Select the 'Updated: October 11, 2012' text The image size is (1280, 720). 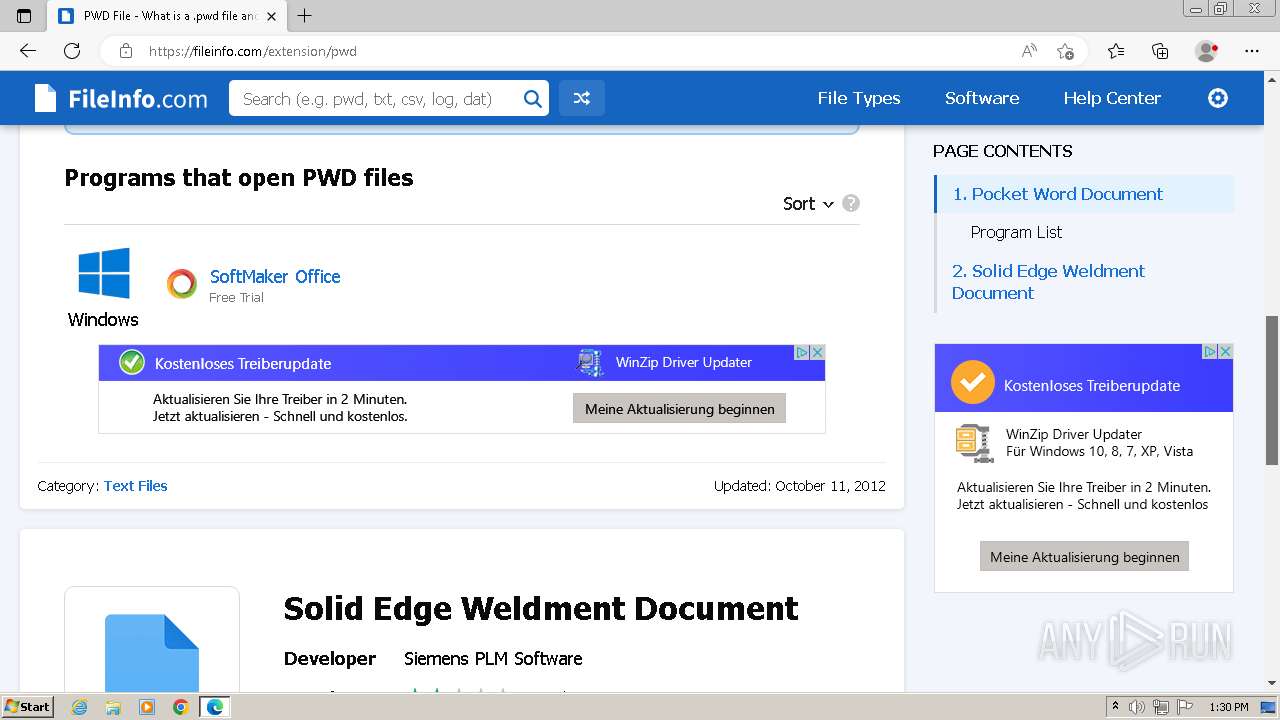click(800, 486)
